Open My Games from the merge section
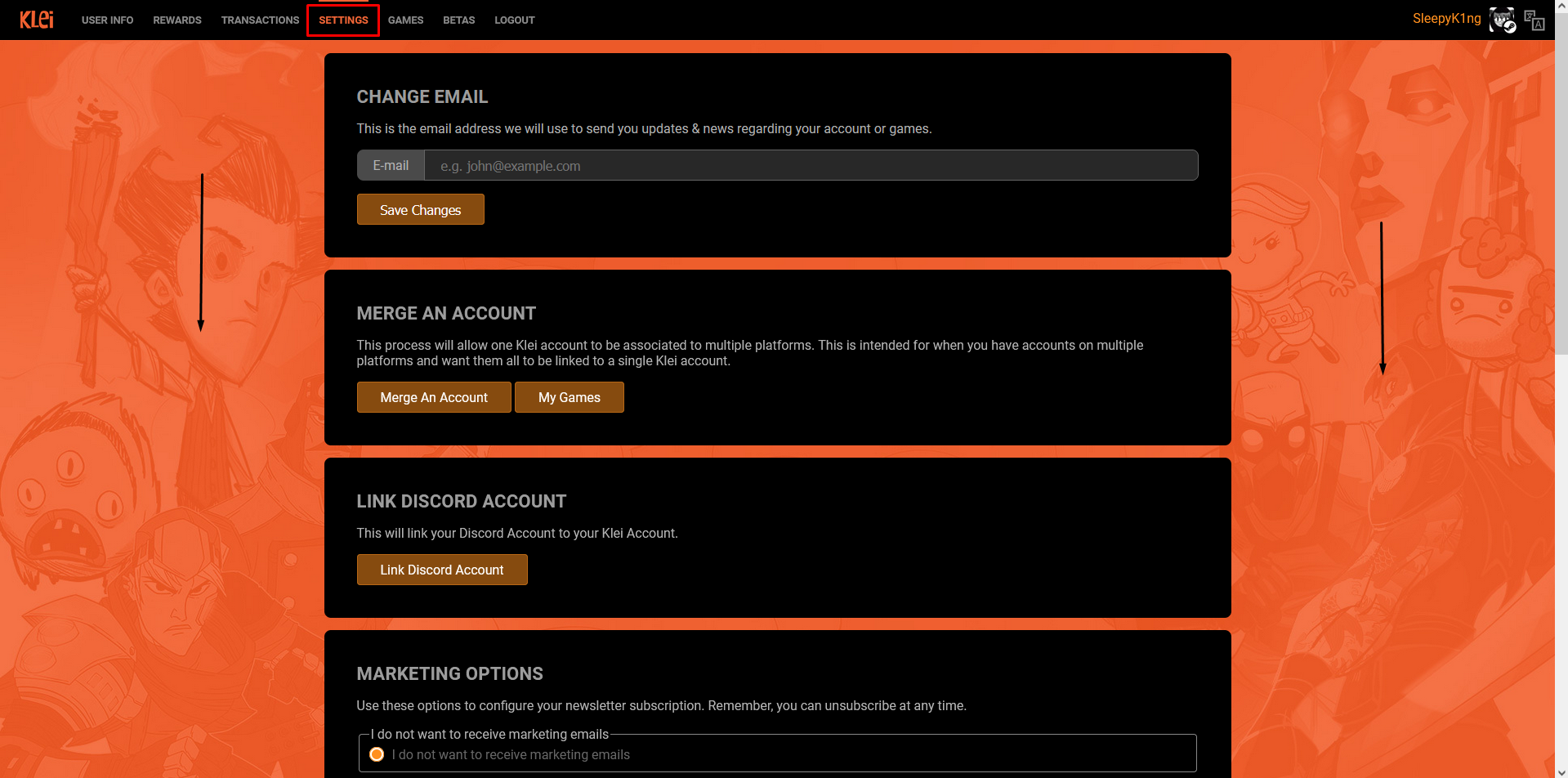Screen dimensions: 1568x778 click(570, 397)
